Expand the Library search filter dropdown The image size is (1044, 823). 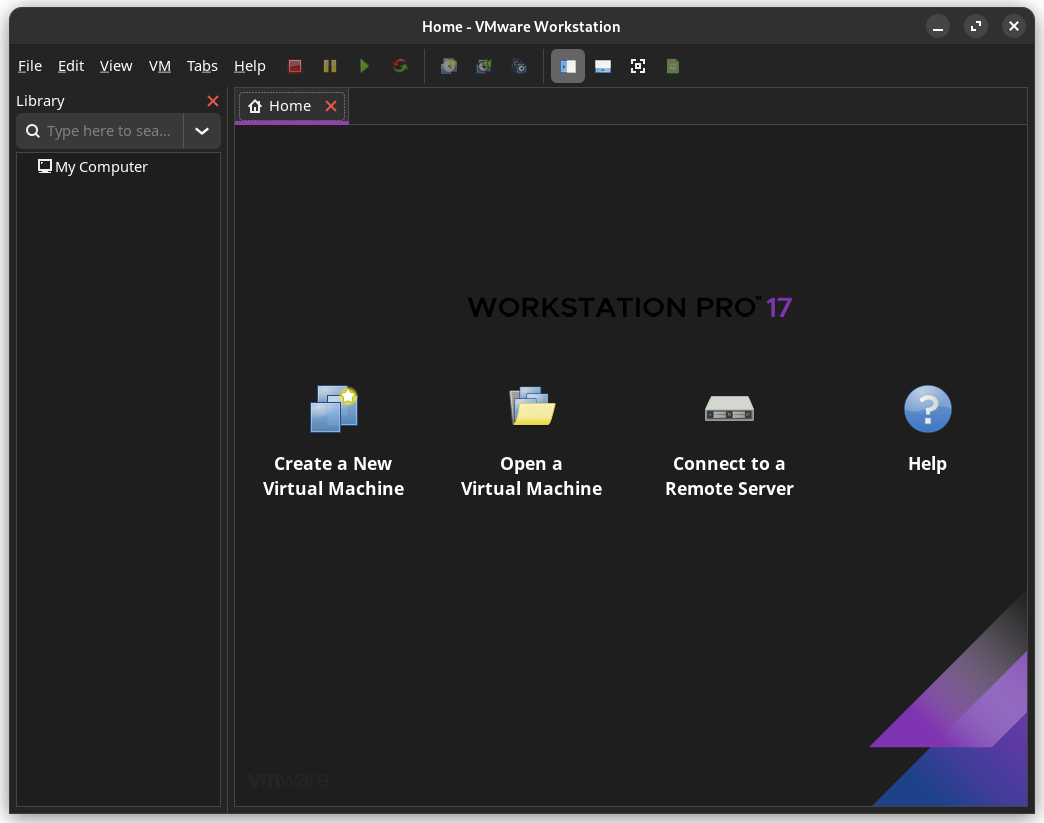202,131
